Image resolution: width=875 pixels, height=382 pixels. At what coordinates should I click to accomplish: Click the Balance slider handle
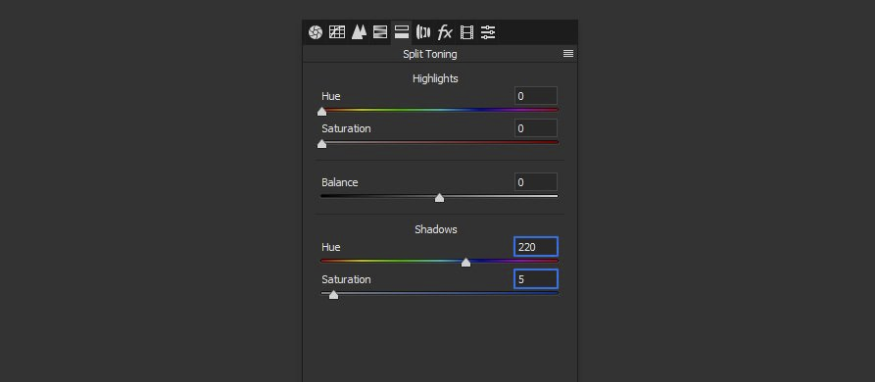coord(439,197)
